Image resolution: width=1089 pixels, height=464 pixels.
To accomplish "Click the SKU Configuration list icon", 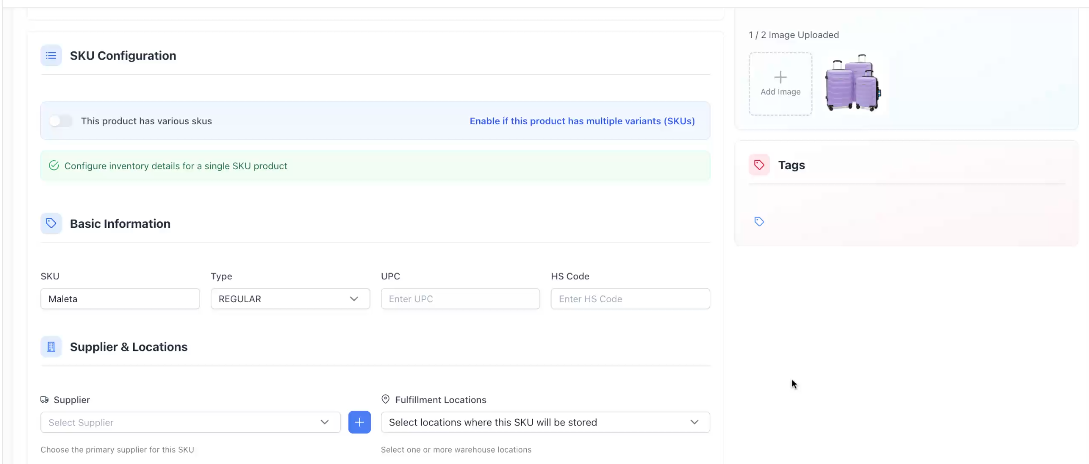I will click(x=51, y=56).
